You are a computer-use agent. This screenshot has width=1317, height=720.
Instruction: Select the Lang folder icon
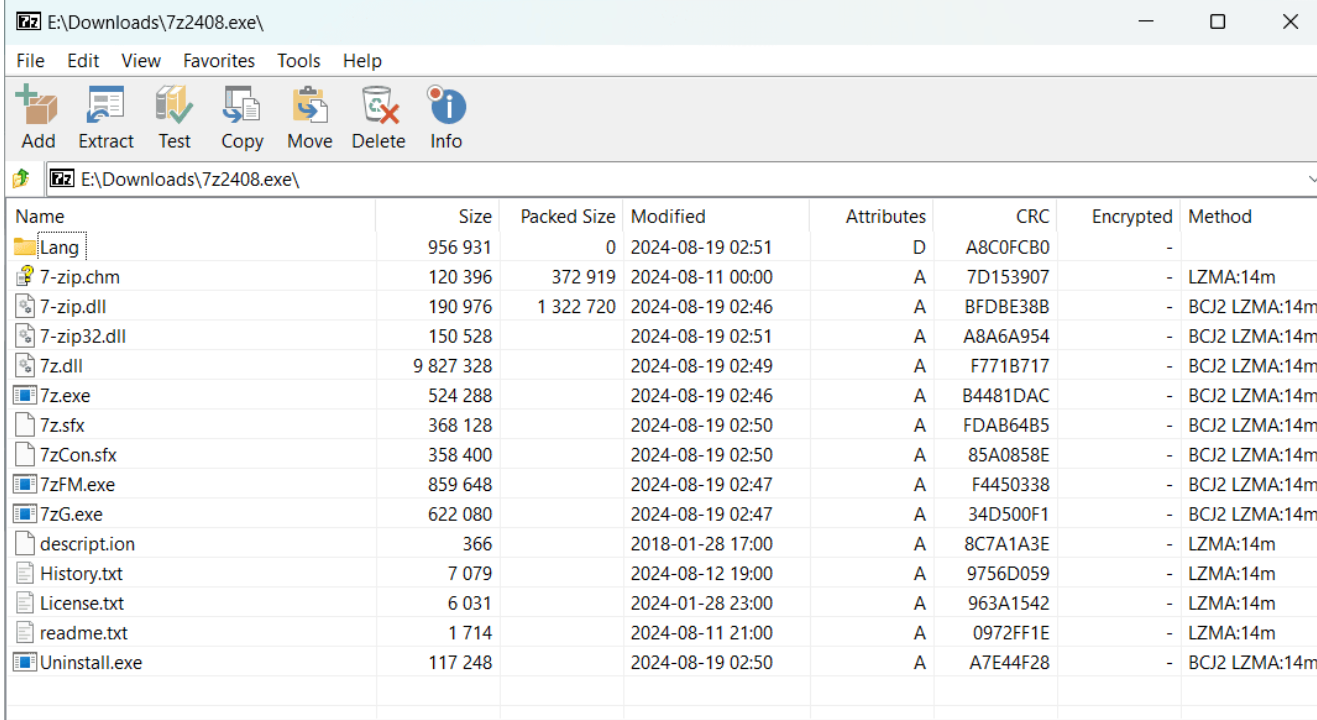(x=26, y=247)
